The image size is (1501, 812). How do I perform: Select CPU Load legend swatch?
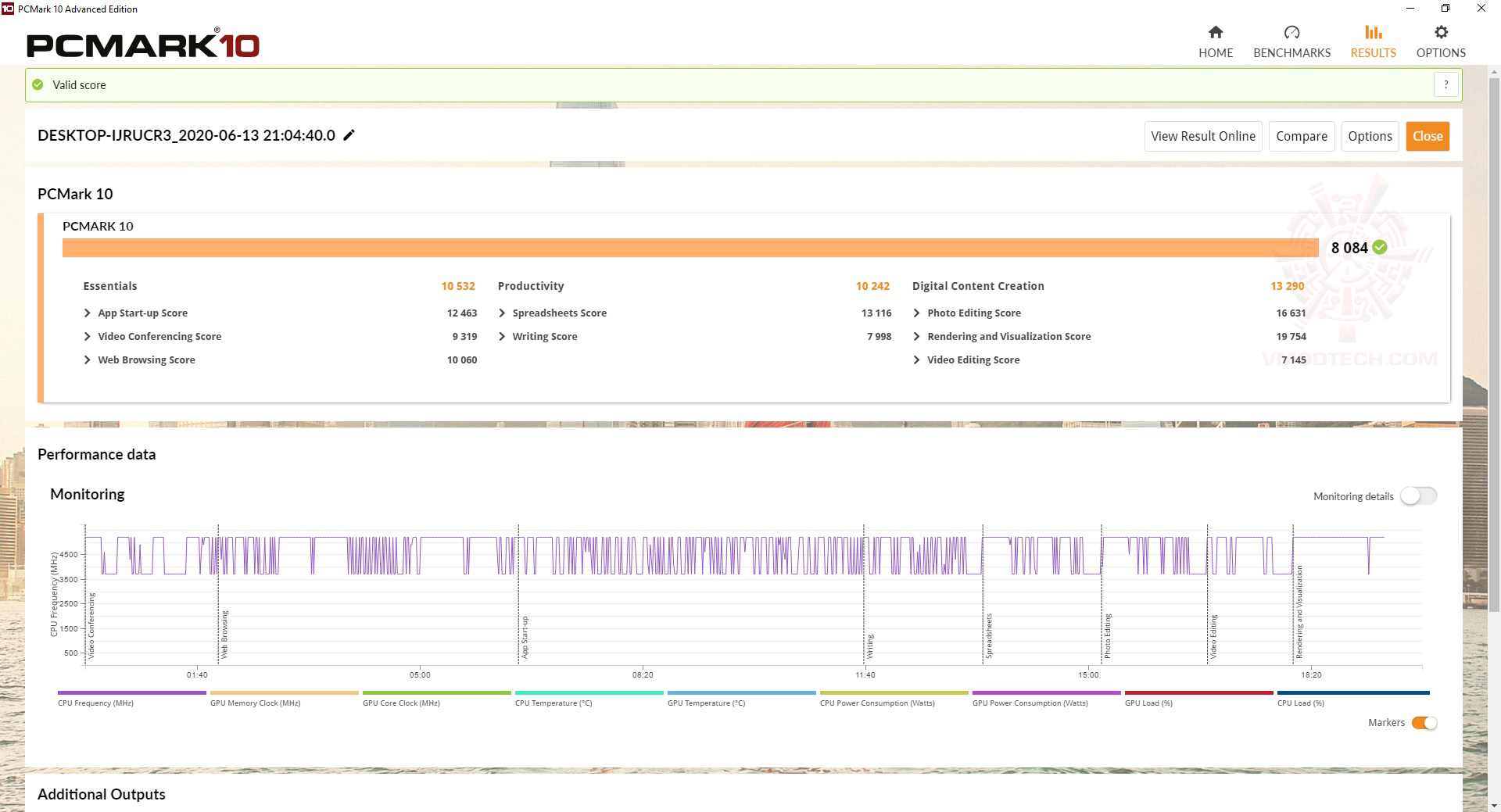pyautogui.click(x=1353, y=692)
